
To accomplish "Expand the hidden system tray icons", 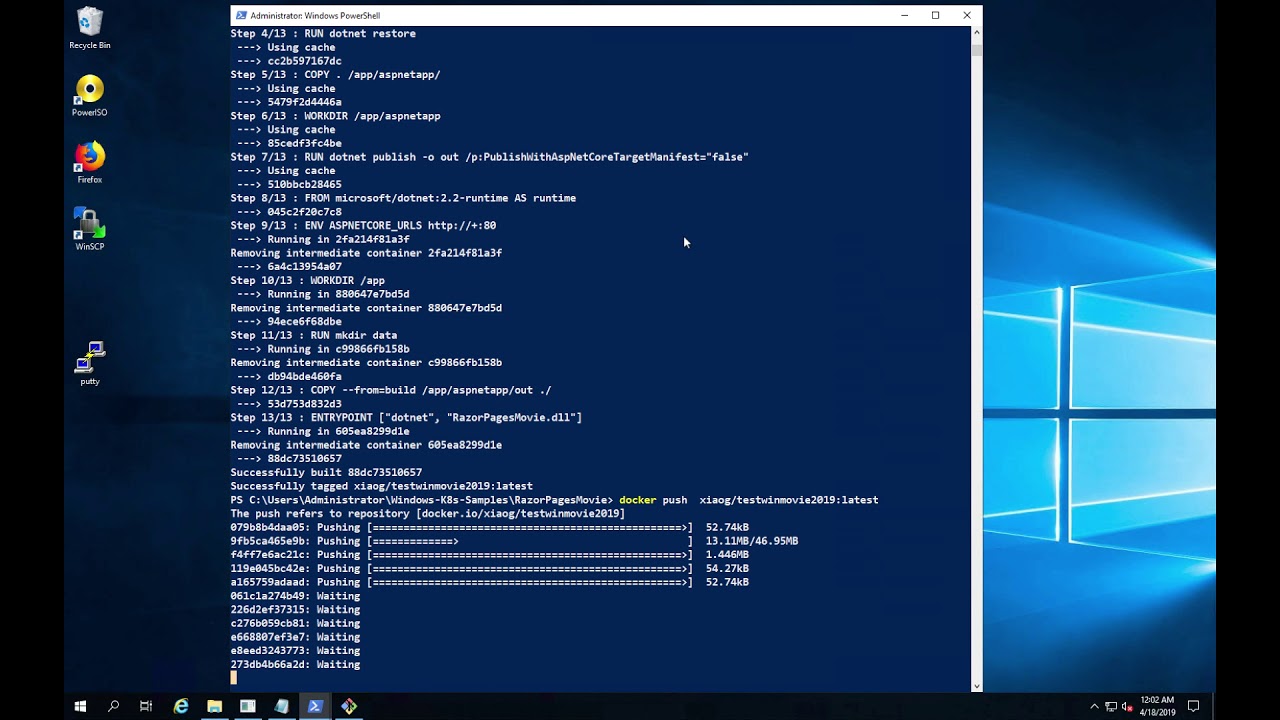I will coord(1094,707).
